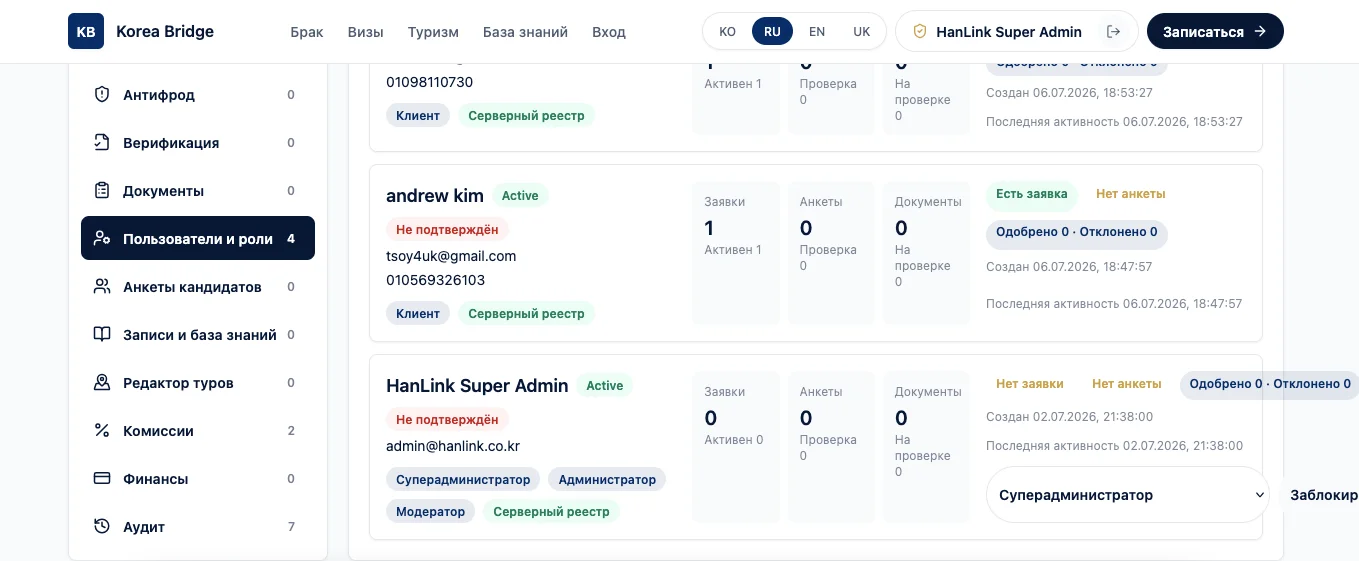
Task: Open the Антифрод section in sidebar
Action: coord(198,95)
